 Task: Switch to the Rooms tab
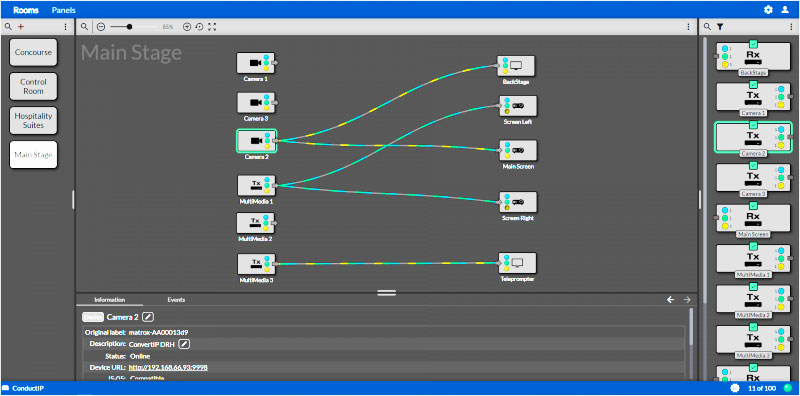26,10
